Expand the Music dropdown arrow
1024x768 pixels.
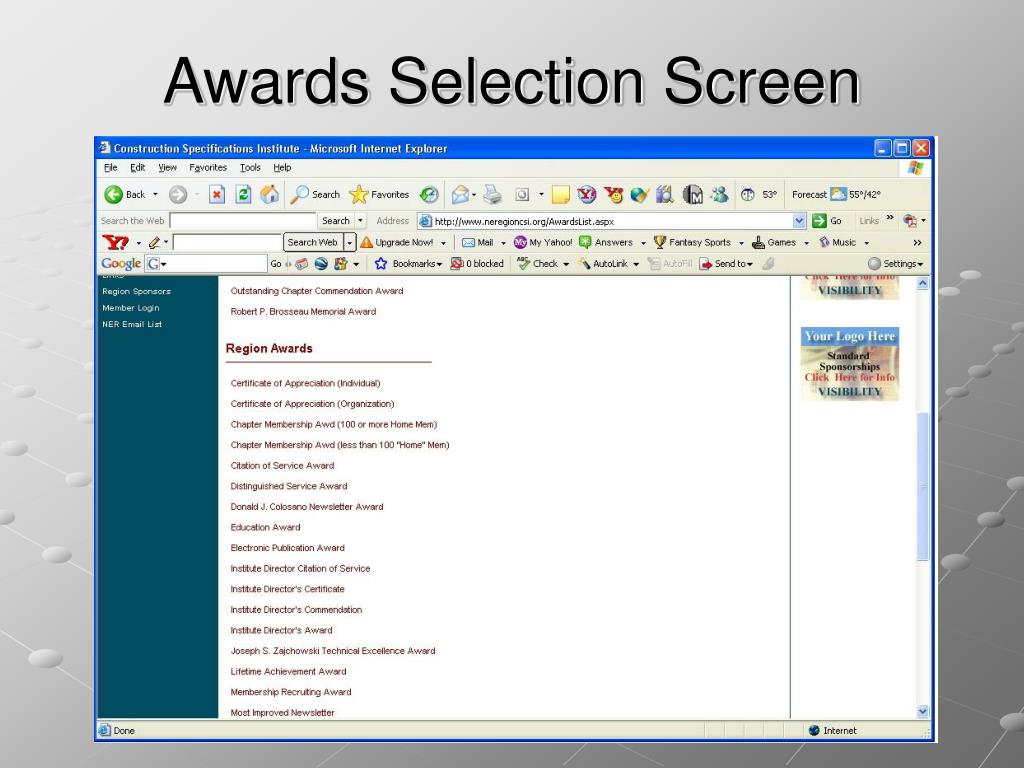[x=867, y=243]
